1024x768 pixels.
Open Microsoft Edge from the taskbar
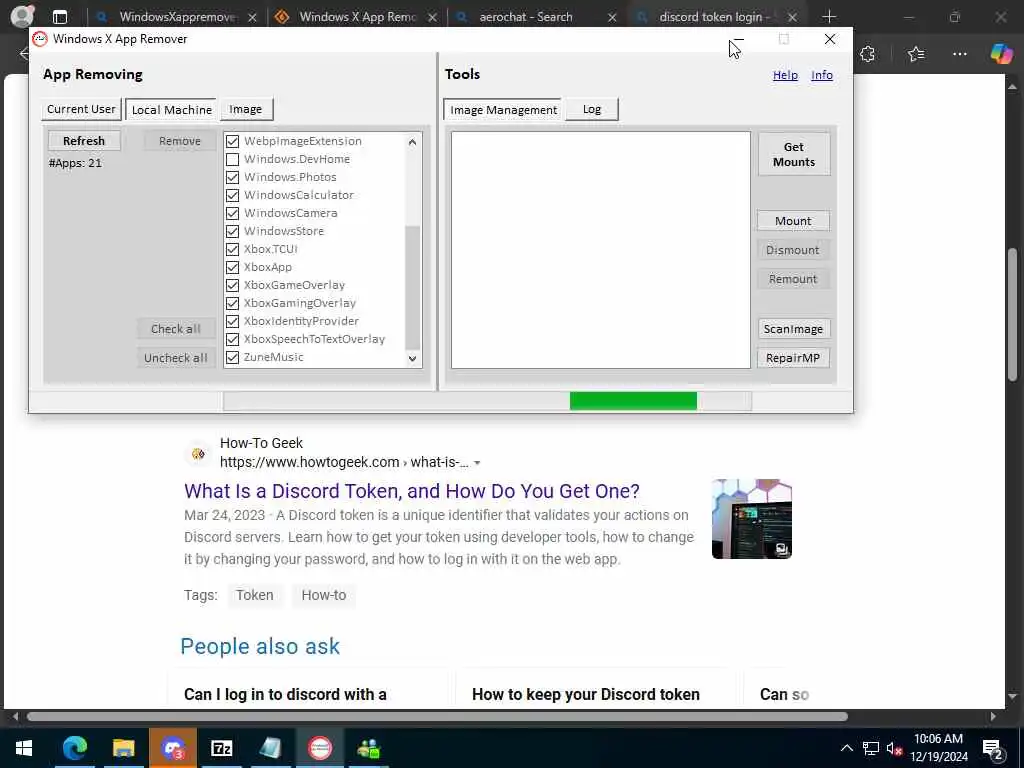tap(74, 748)
